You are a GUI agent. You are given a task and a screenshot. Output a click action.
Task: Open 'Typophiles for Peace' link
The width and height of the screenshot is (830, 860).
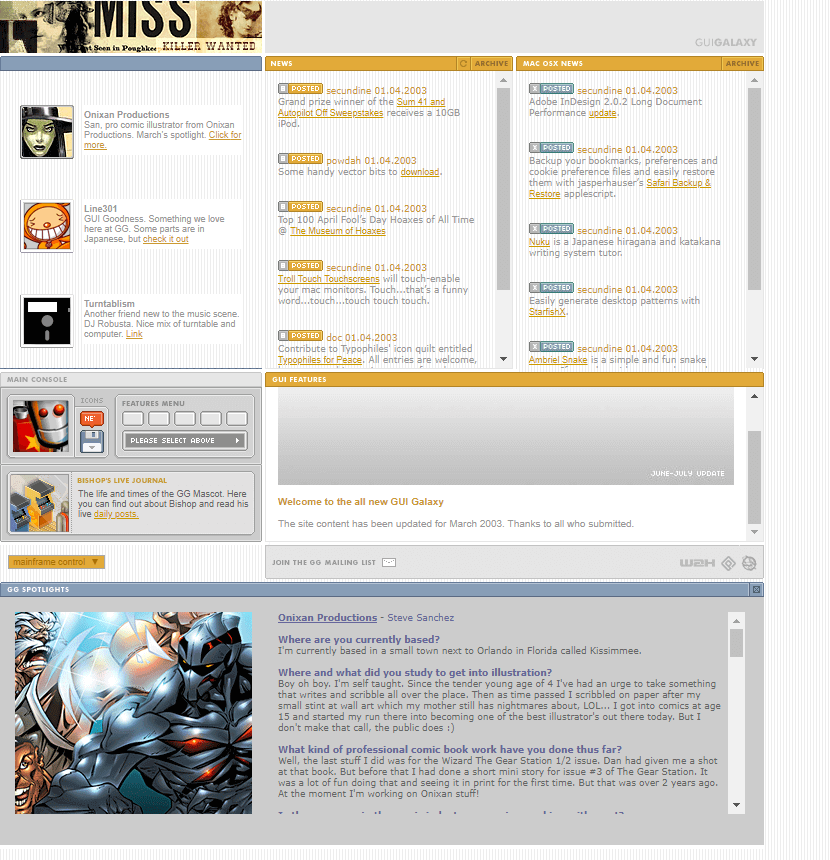tap(320, 360)
